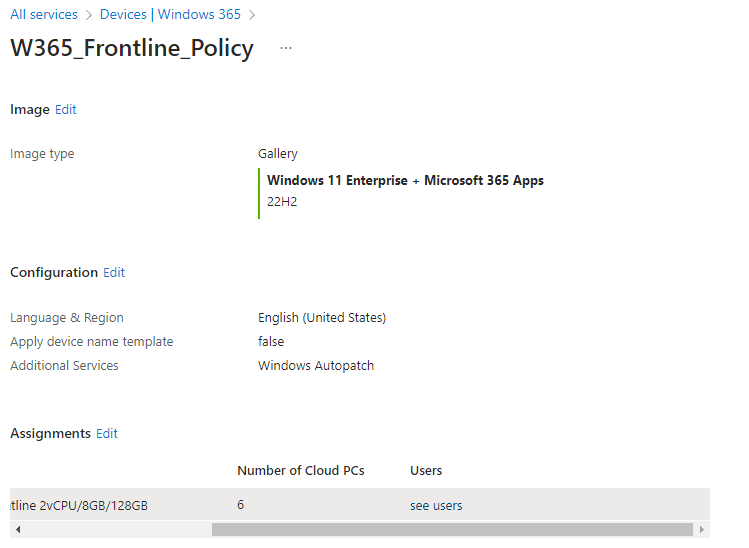Screen dimensions: 749x548
Task: Open the see users link
Action: tap(436, 505)
